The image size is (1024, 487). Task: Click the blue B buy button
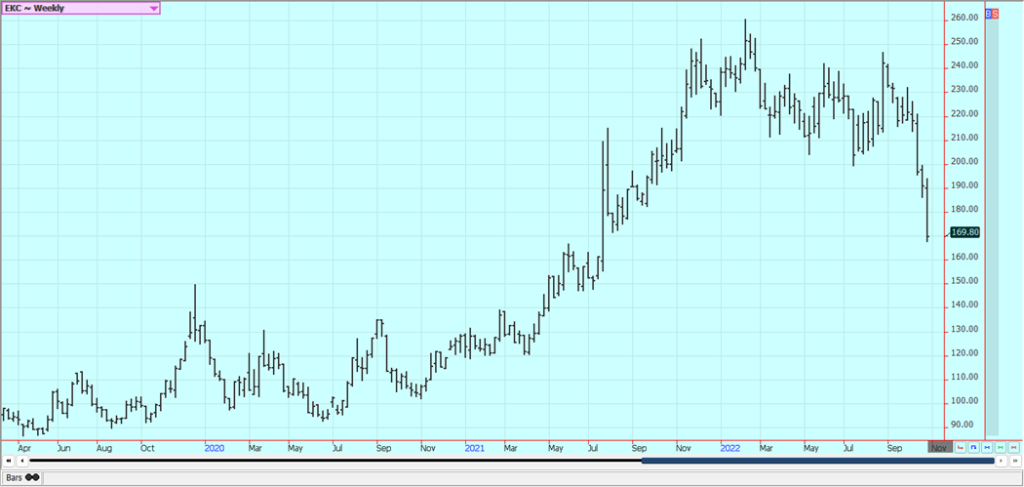click(988, 13)
